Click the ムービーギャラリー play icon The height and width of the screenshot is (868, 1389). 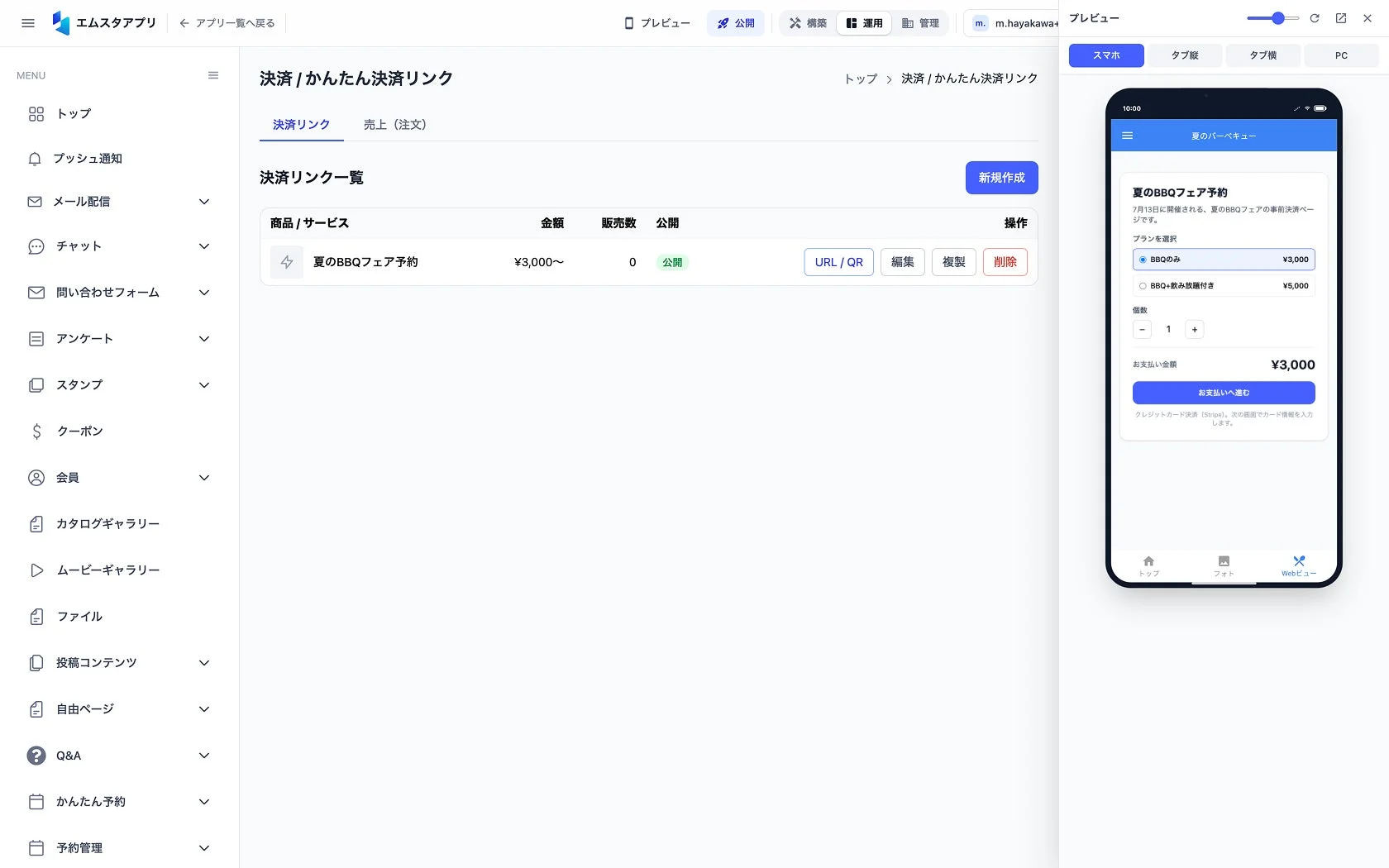pyautogui.click(x=36, y=570)
